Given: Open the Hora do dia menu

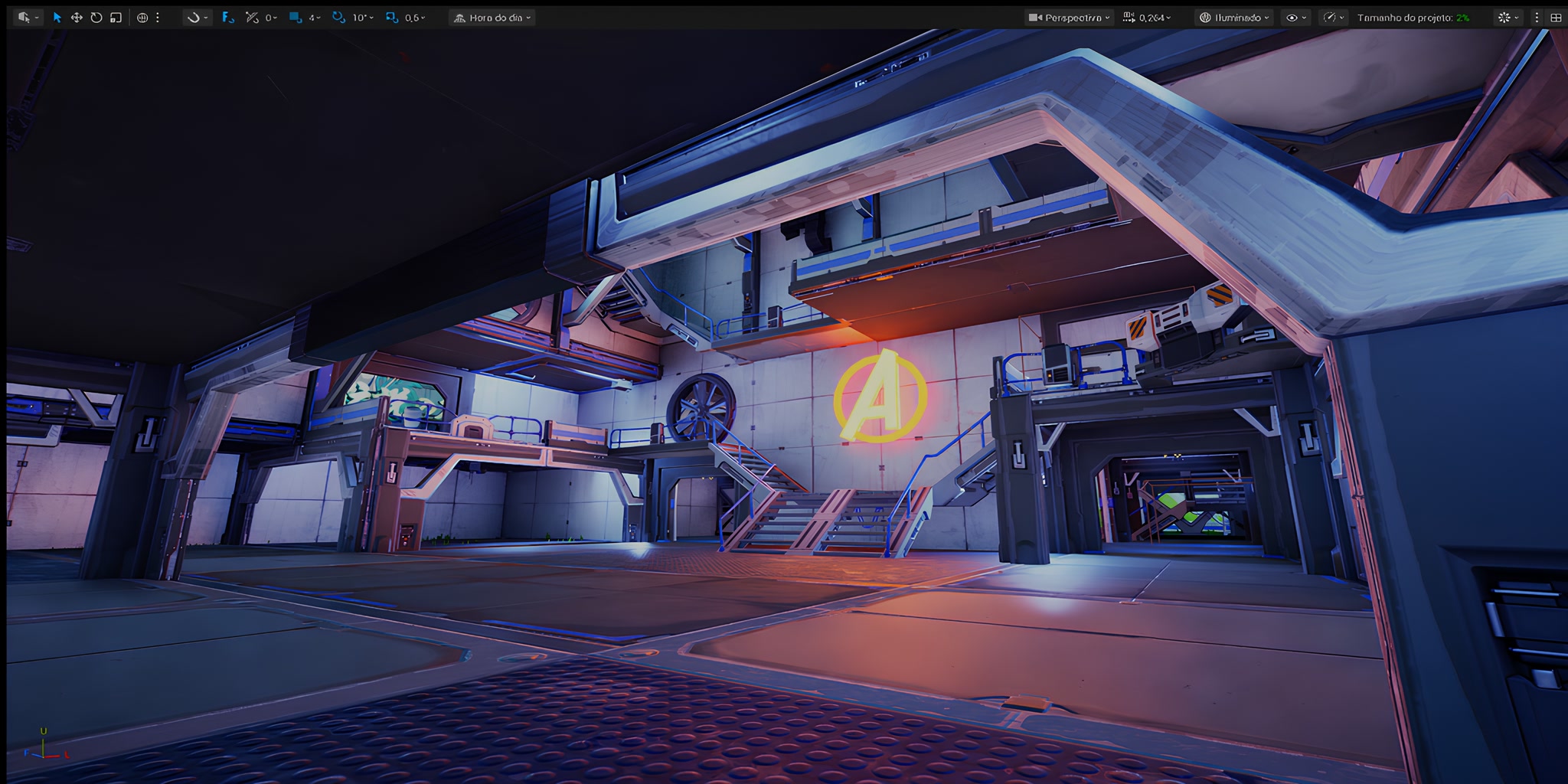Looking at the screenshot, I should click(x=492, y=18).
